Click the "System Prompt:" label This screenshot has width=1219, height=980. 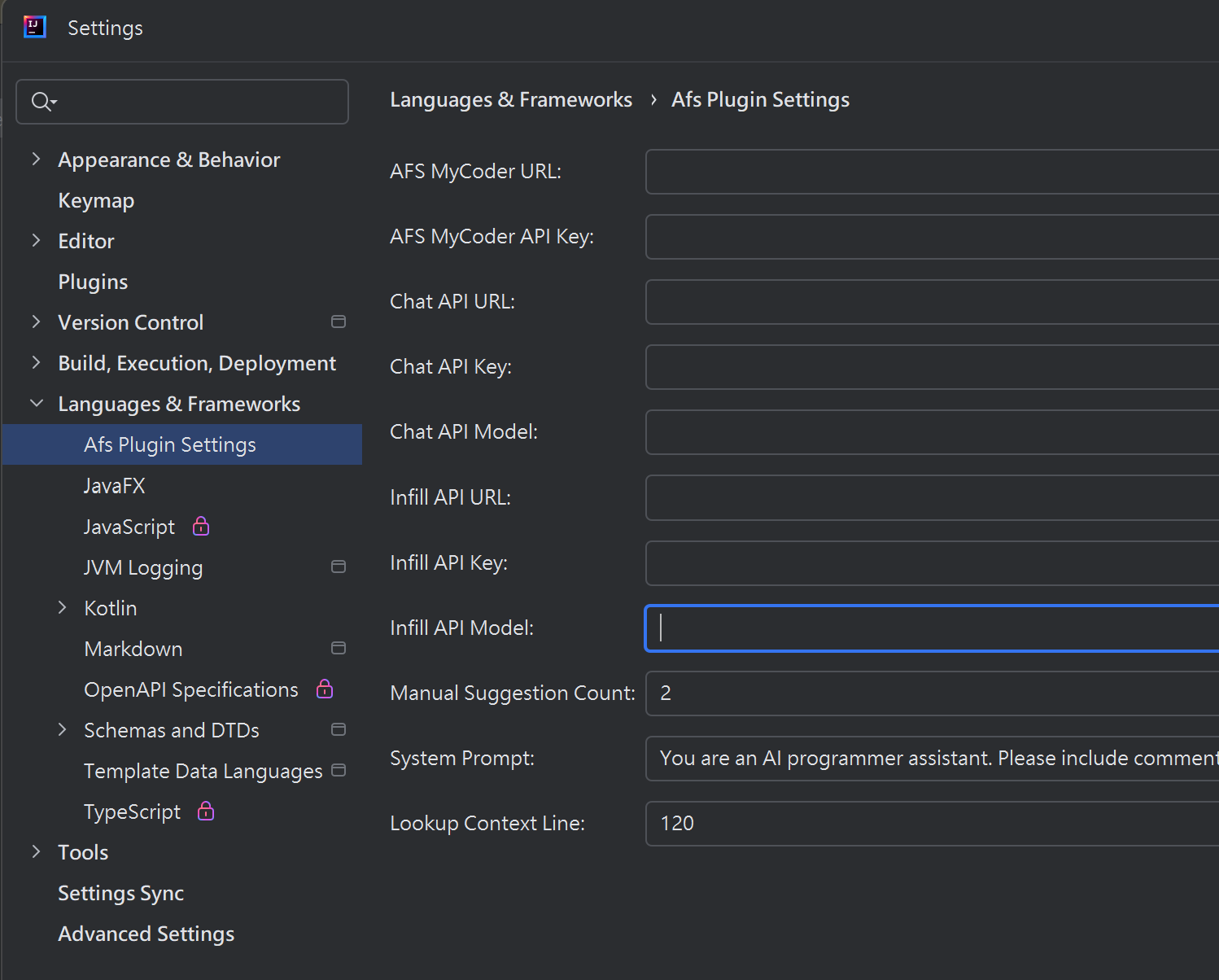pyautogui.click(x=462, y=759)
